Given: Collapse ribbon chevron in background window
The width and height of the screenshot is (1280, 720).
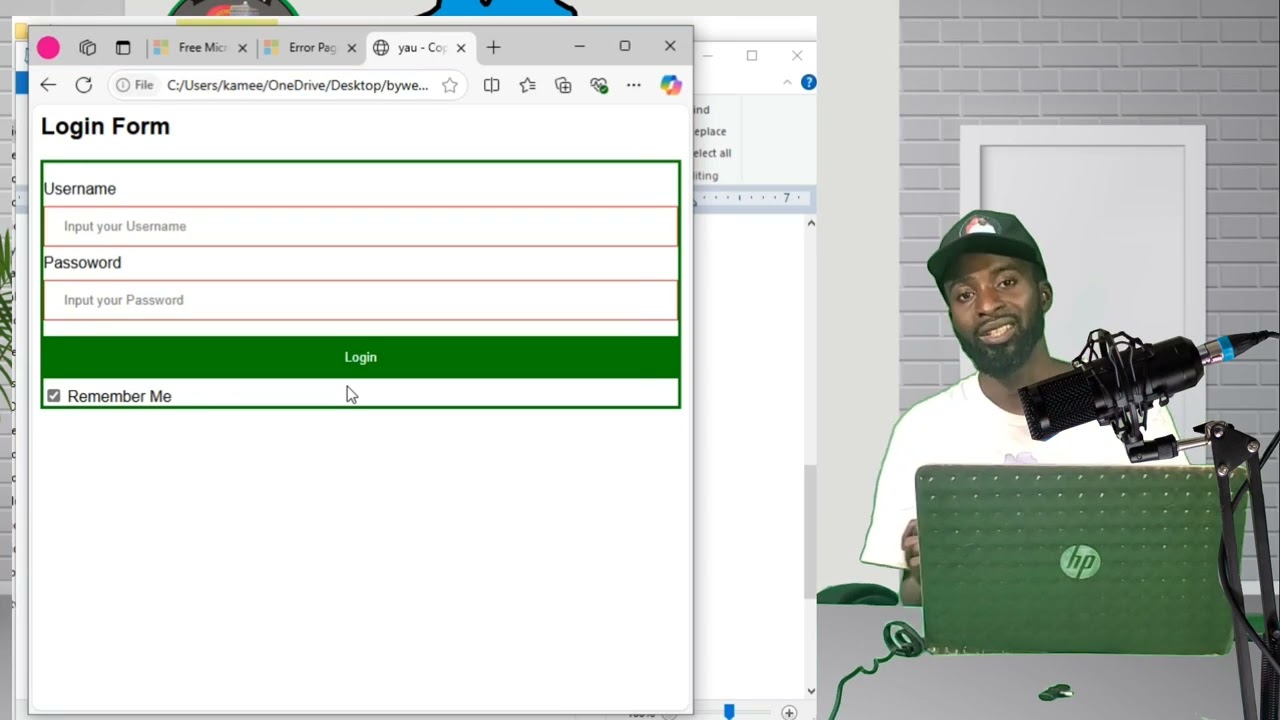Looking at the screenshot, I should click(x=787, y=82).
